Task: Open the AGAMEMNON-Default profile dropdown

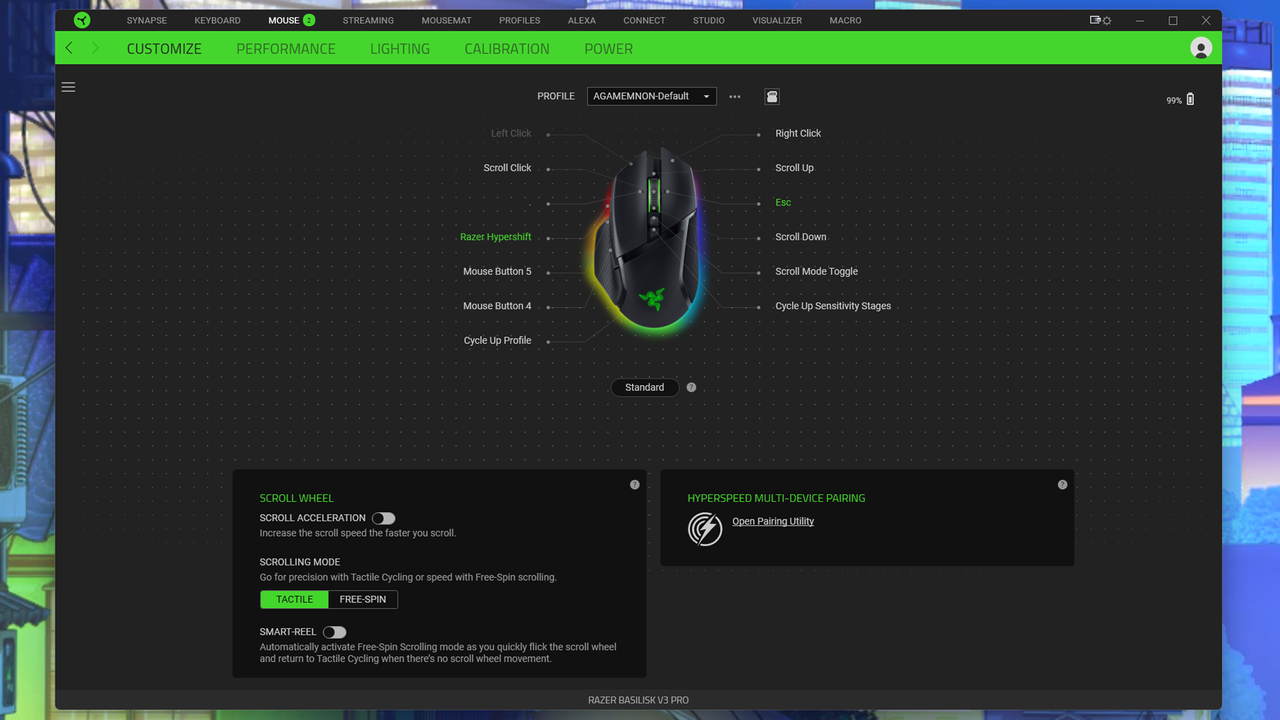Action: [x=651, y=96]
